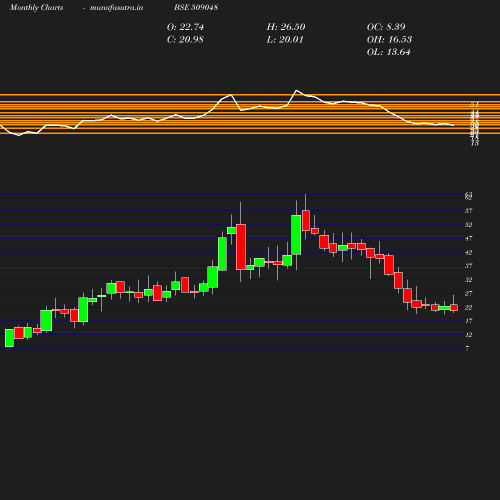
Task: Click the 7 price axis label
Action: (x=467, y=348)
